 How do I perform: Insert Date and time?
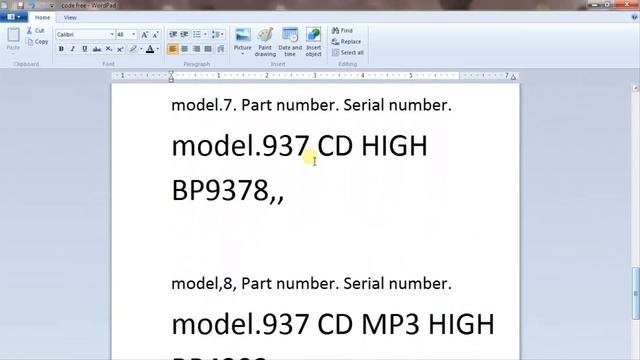pyautogui.click(x=290, y=41)
